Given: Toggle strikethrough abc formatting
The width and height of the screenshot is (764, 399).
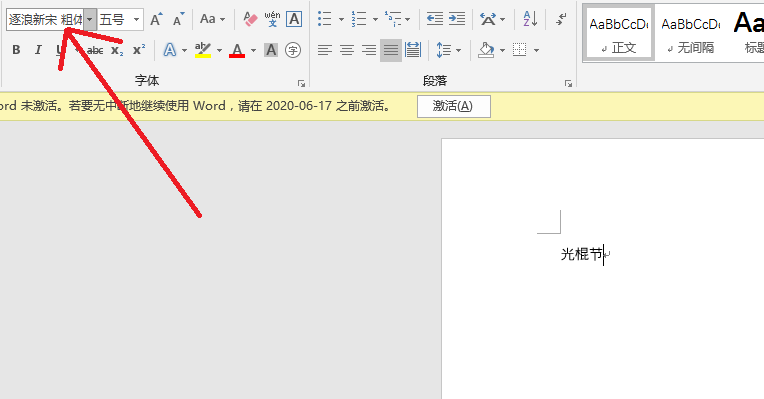Looking at the screenshot, I should pos(95,50).
